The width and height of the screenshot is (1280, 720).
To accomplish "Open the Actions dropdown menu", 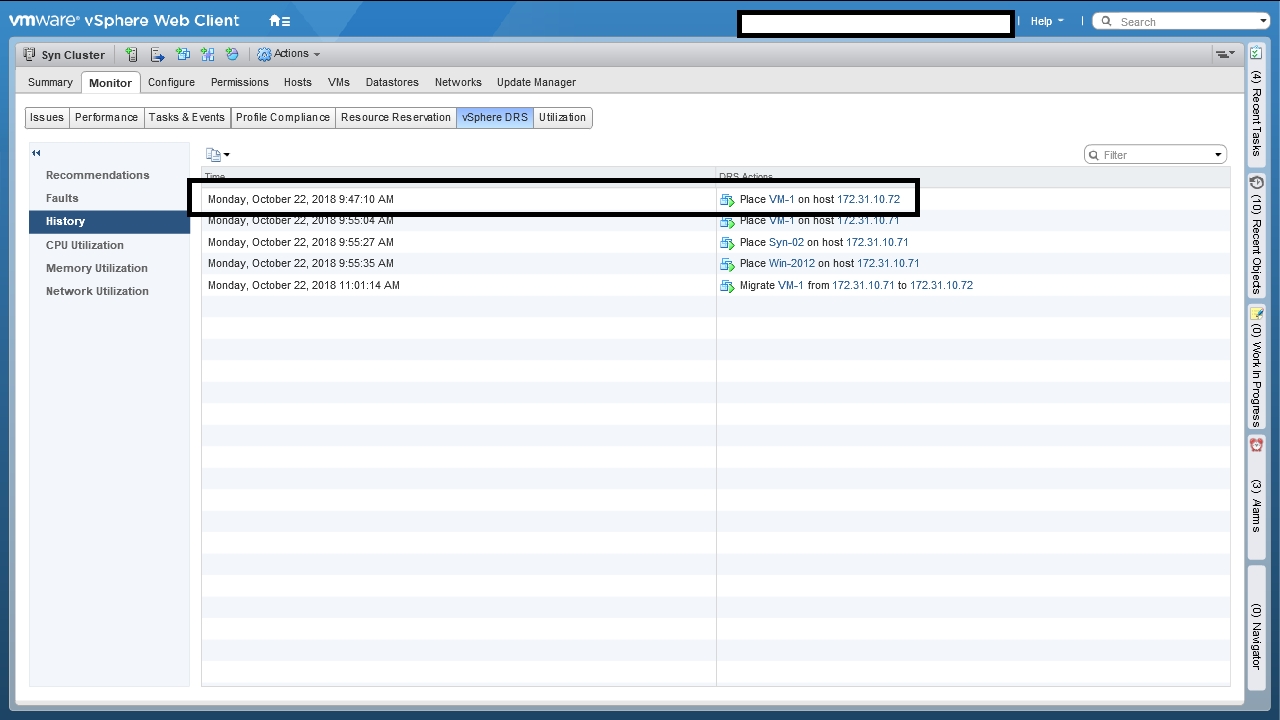I will point(289,54).
